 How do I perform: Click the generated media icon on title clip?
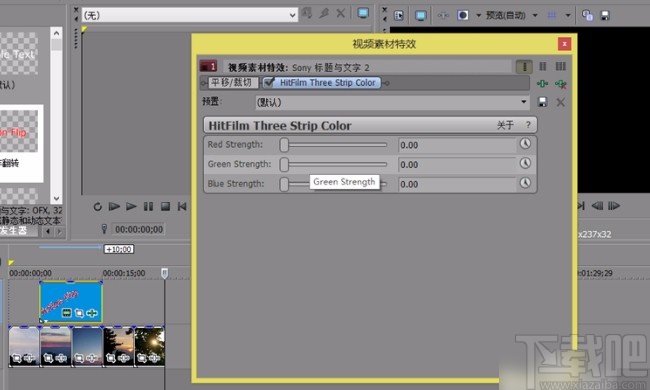(66, 313)
